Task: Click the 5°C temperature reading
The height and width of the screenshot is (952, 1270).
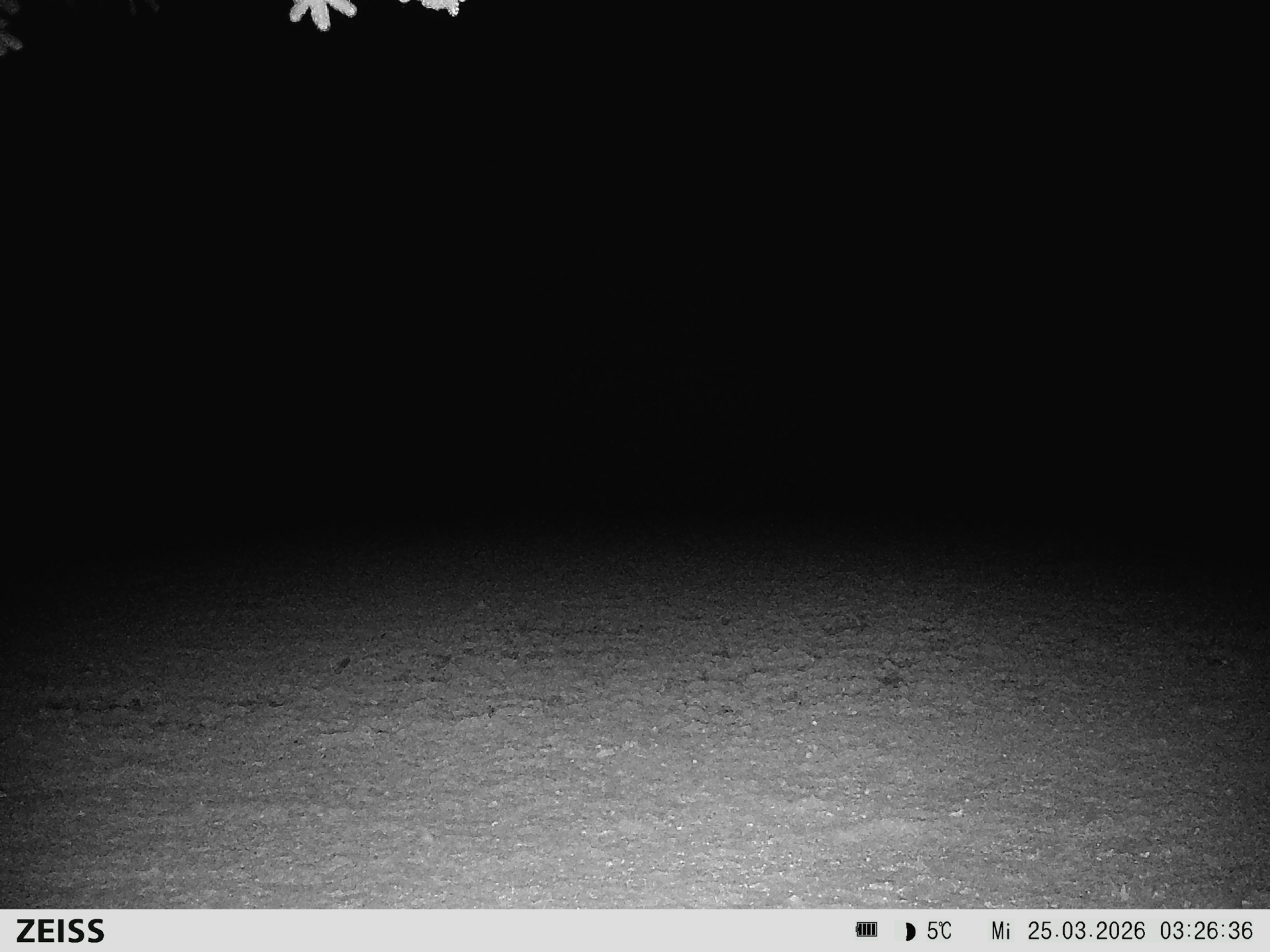Action: (x=939, y=931)
